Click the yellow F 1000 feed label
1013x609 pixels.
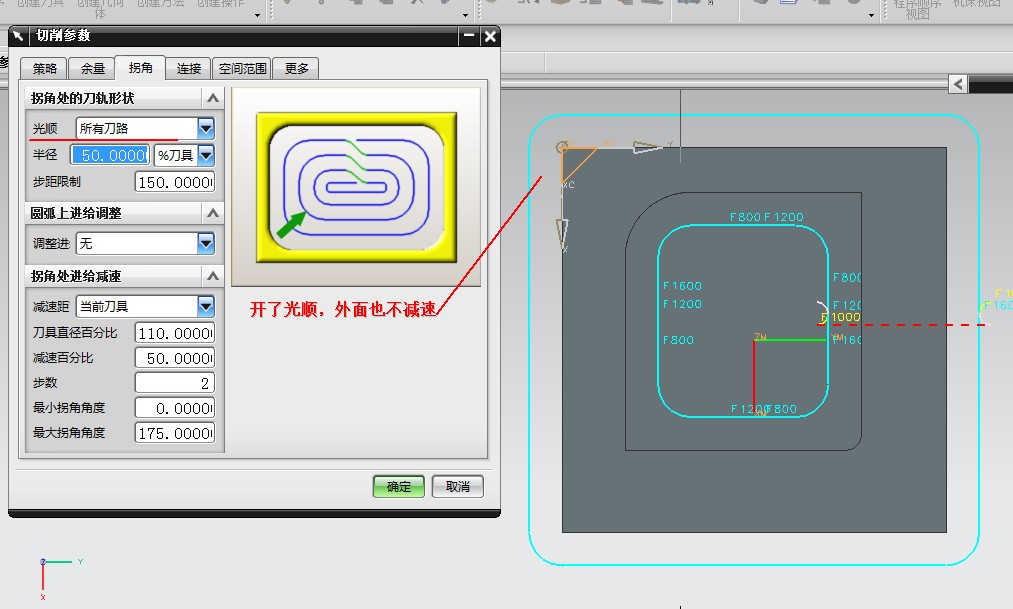[x=841, y=317]
